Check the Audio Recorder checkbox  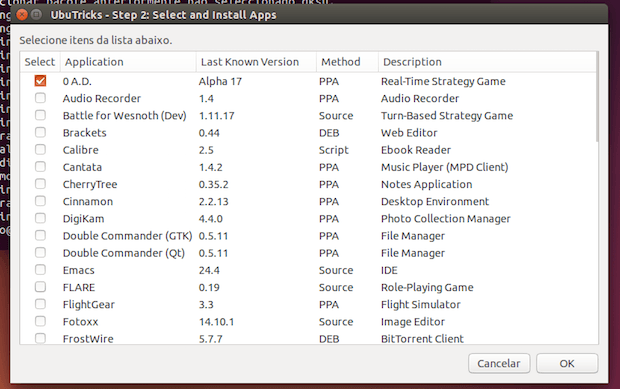click(x=40, y=98)
